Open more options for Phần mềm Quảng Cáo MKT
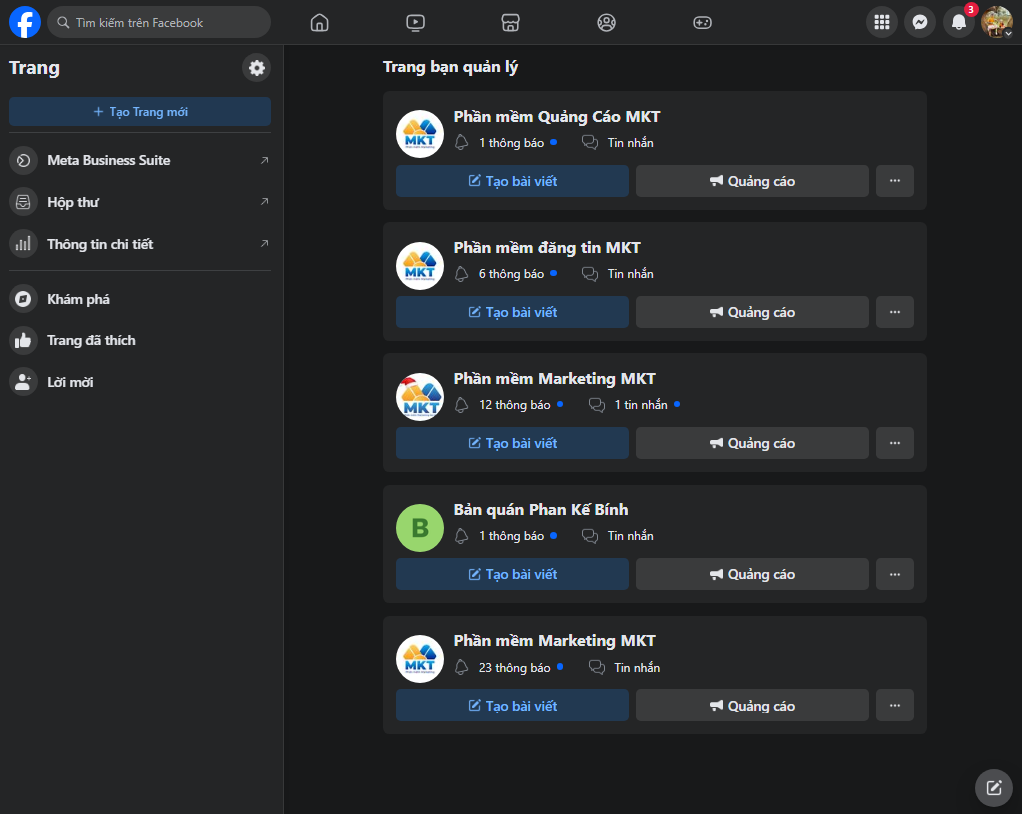This screenshot has width=1022, height=814. coord(894,181)
